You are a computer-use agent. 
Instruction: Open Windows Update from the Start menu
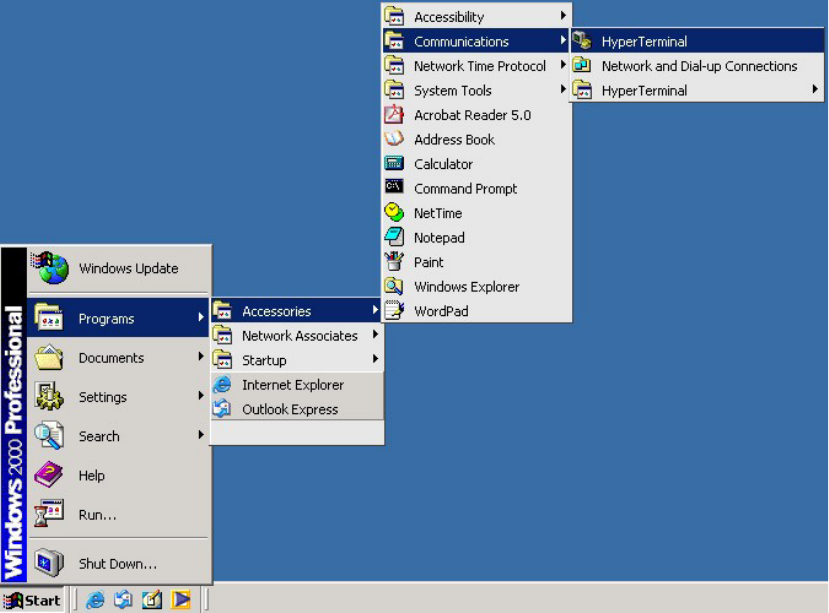[119, 269]
